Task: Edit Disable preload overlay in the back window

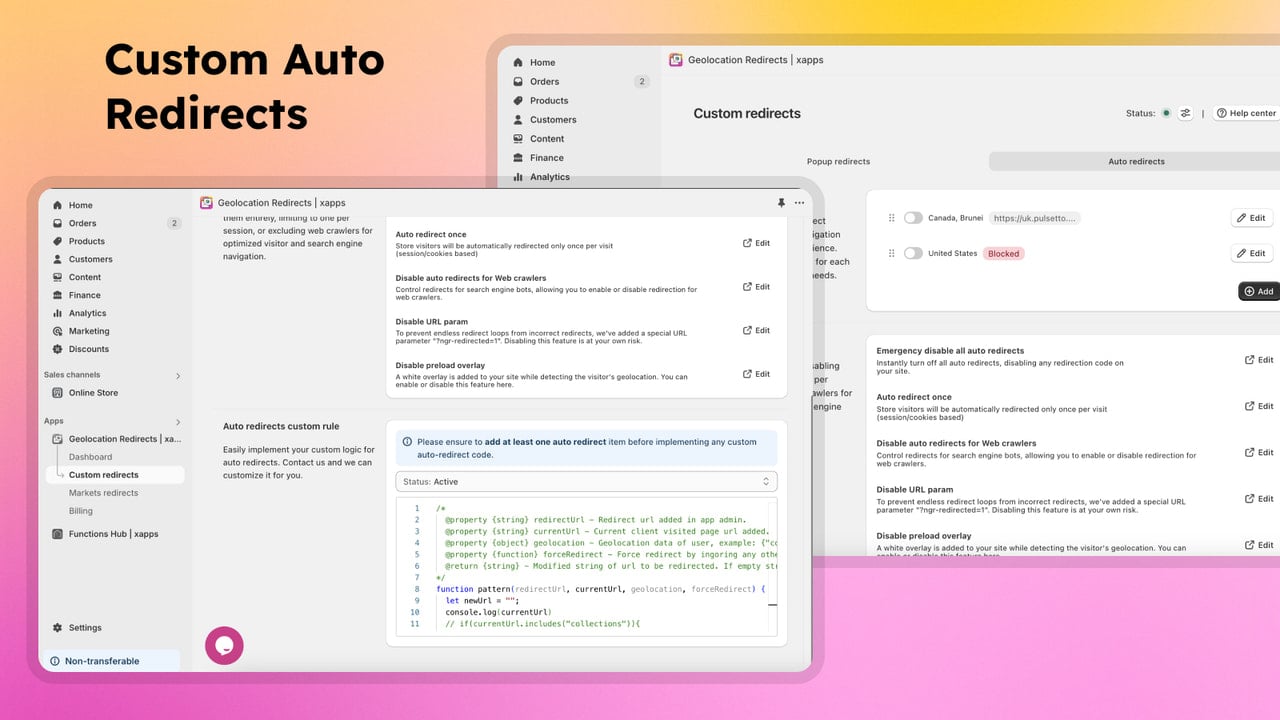Action: (x=1259, y=545)
